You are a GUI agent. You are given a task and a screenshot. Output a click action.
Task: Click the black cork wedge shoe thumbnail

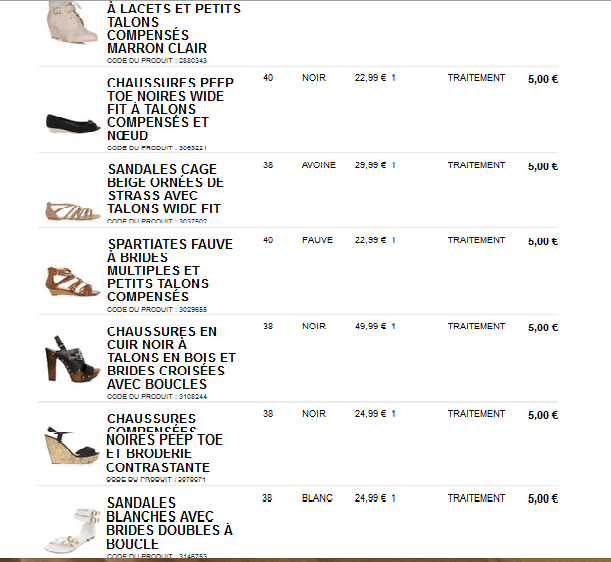(x=72, y=447)
